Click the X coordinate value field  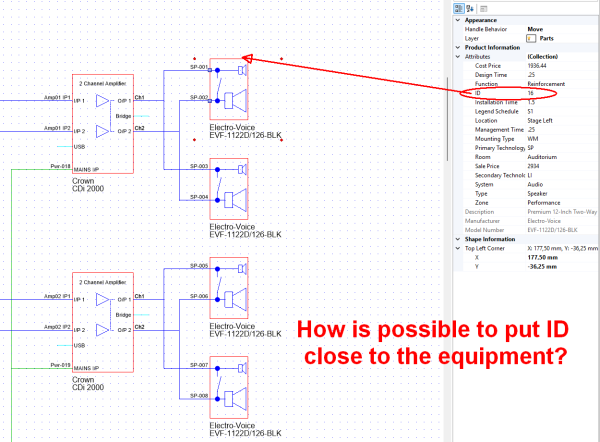[560, 257]
